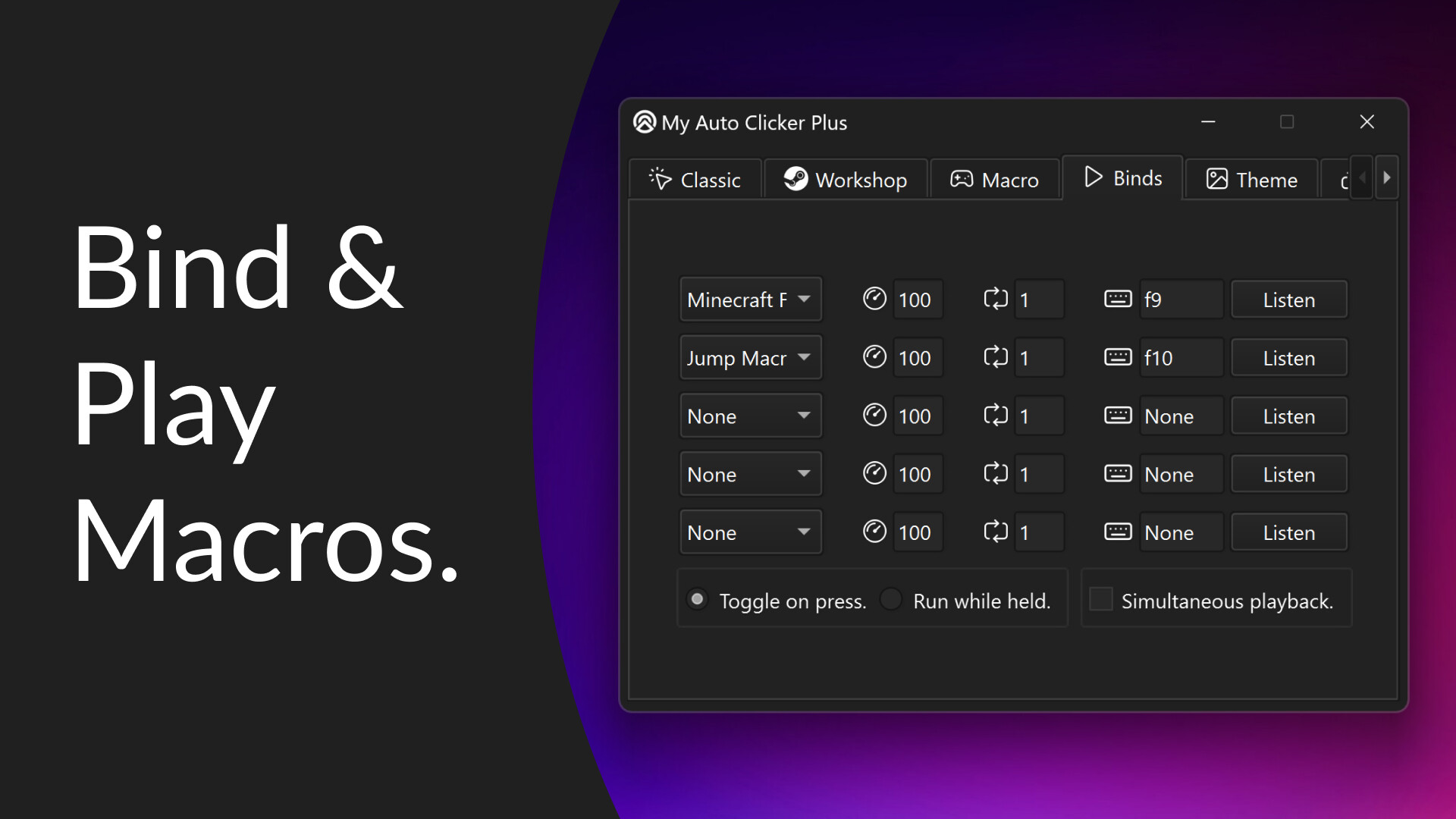
Task: Enable the Simultaneous playback checkbox
Action: coord(1100,600)
